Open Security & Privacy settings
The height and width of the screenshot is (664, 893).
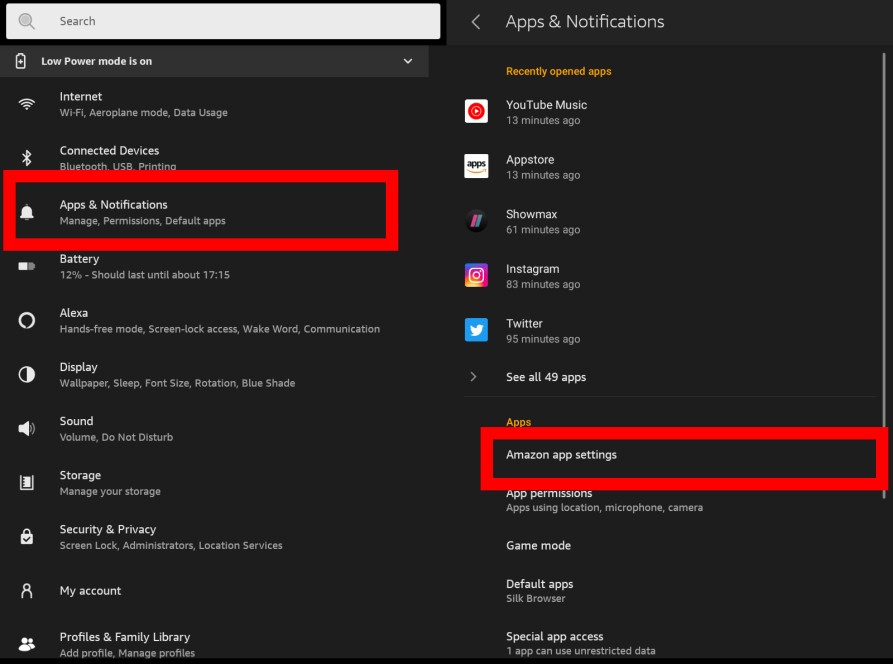point(214,537)
